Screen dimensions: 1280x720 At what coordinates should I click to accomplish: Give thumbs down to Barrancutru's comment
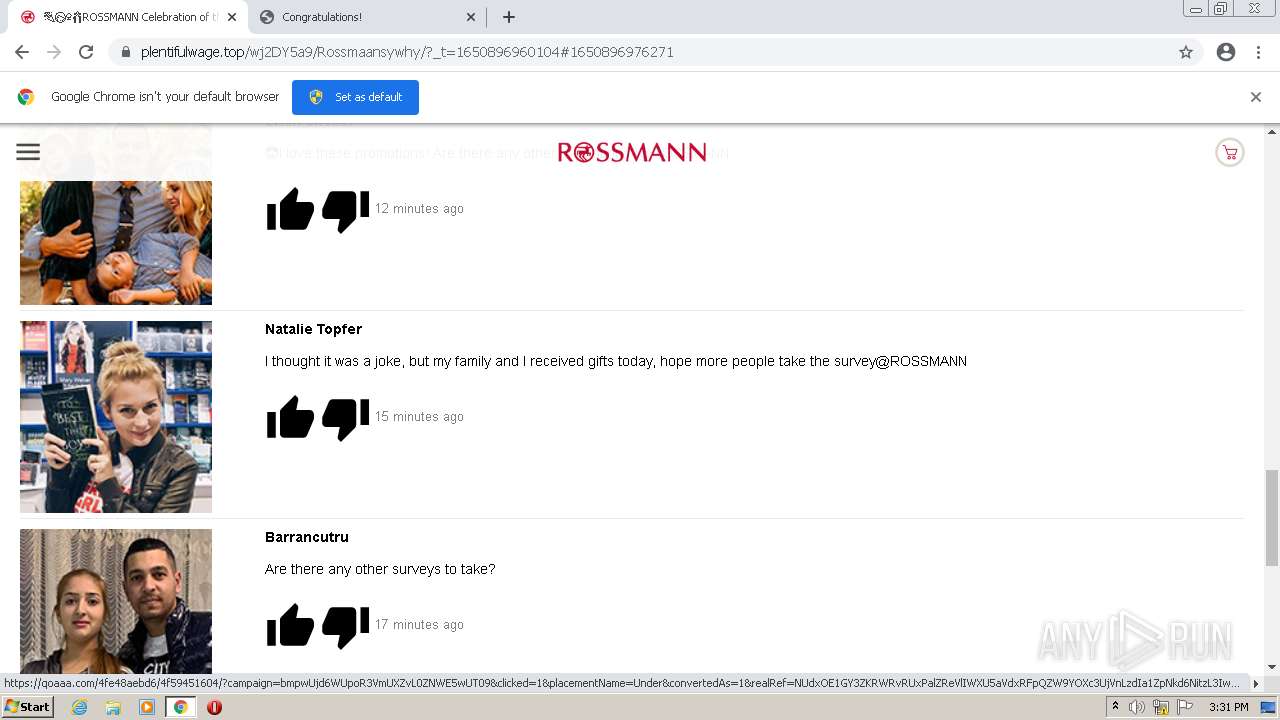[345, 626]
